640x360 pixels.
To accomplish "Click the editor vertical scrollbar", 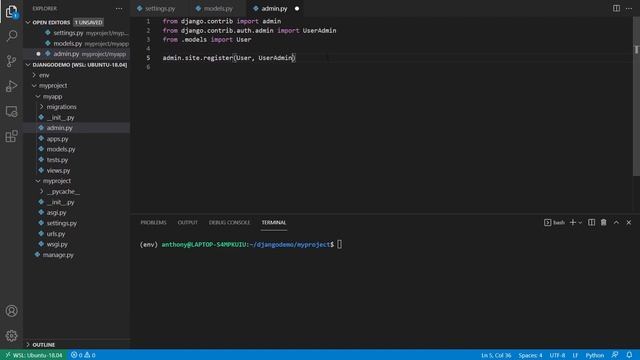I will 636,96.
